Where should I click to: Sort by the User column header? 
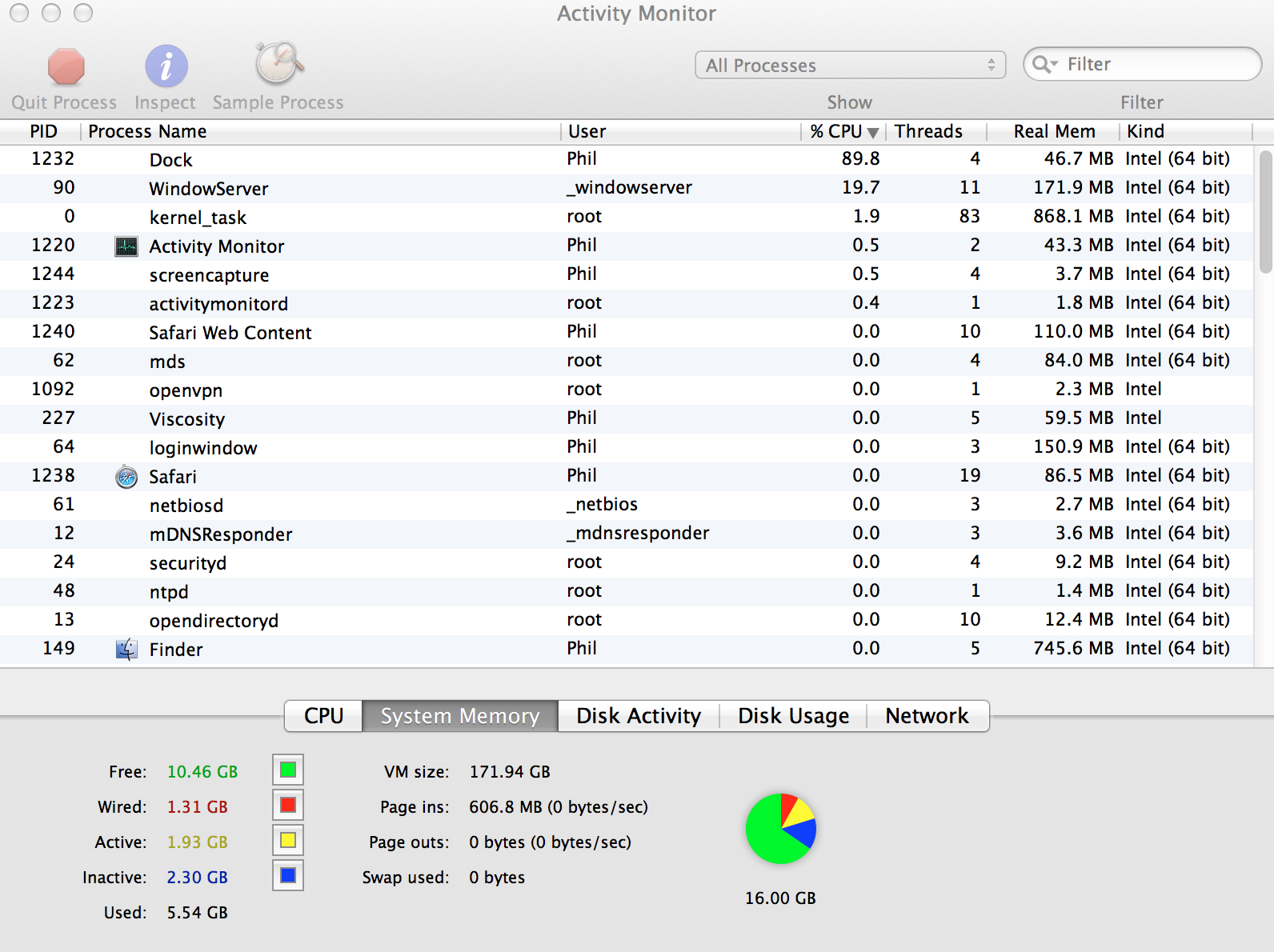(681, 132)
